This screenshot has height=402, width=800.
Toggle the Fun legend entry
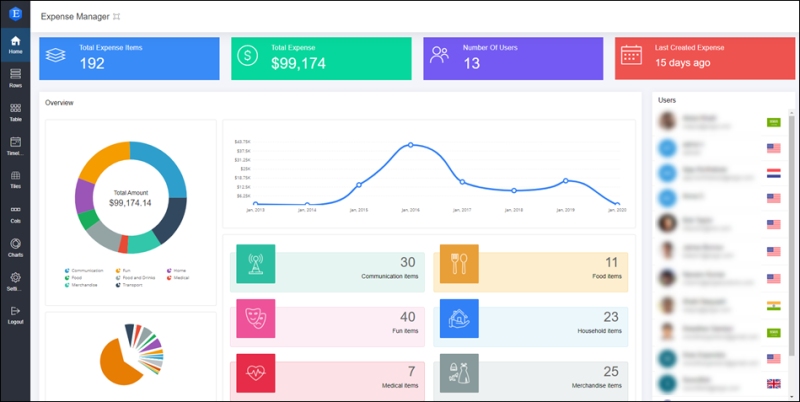(x=123, y=271)
